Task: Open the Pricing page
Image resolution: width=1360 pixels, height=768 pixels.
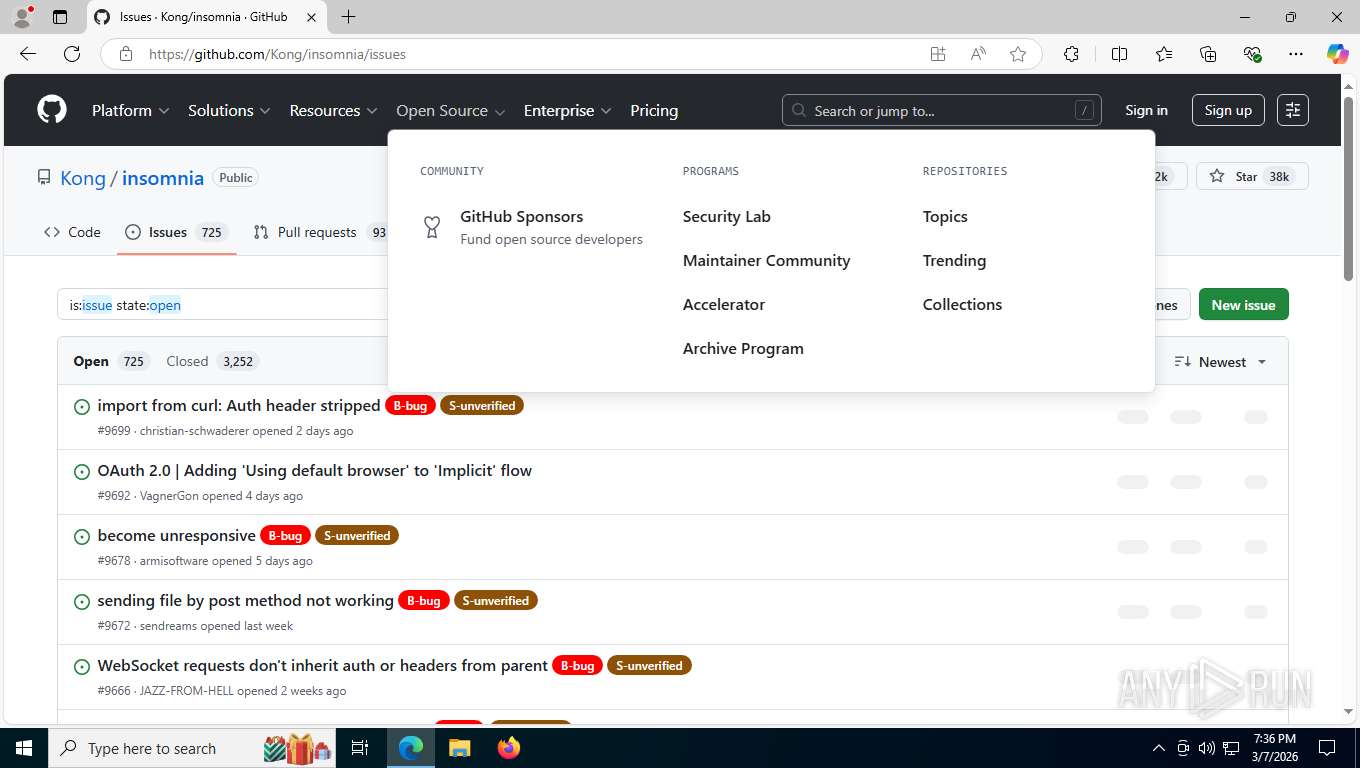Action: coord(654,110)
